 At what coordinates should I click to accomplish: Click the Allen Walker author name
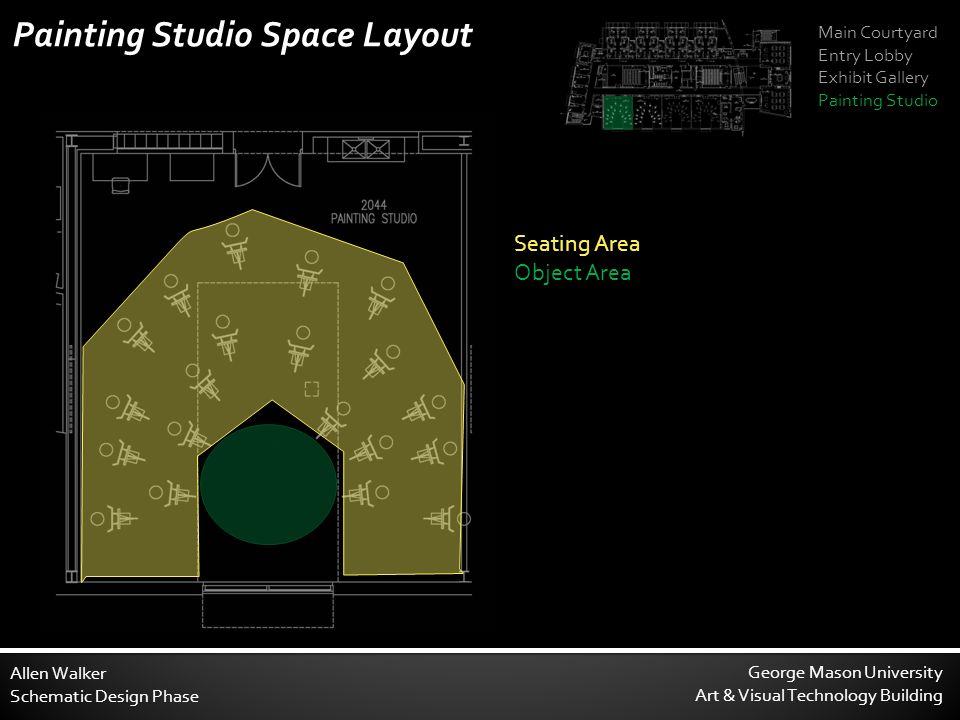coord(58,673)
